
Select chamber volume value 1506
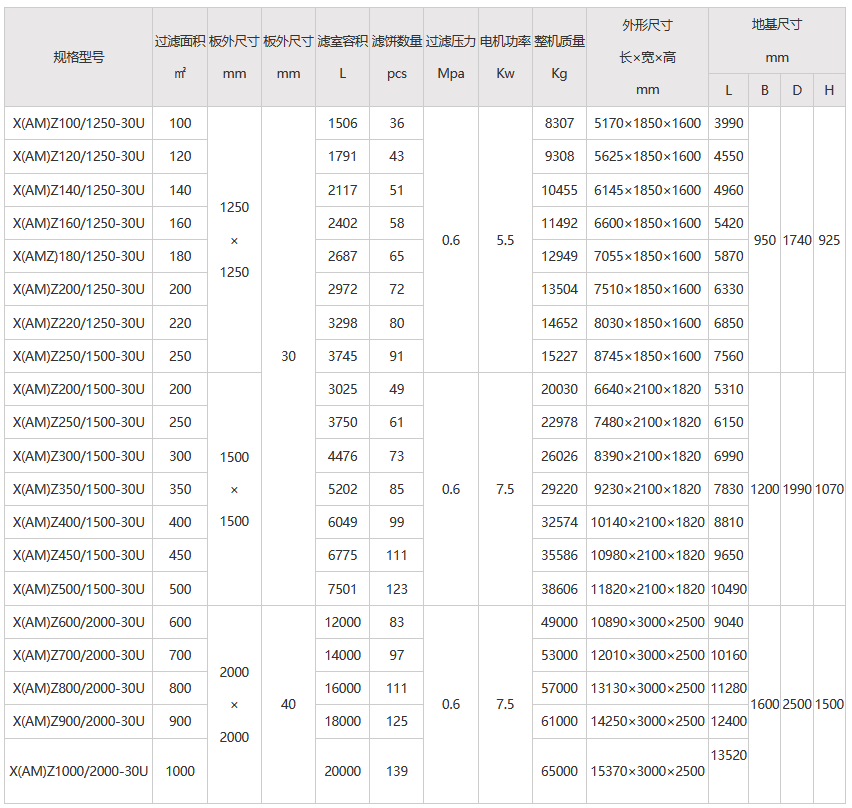click(342, 123)
